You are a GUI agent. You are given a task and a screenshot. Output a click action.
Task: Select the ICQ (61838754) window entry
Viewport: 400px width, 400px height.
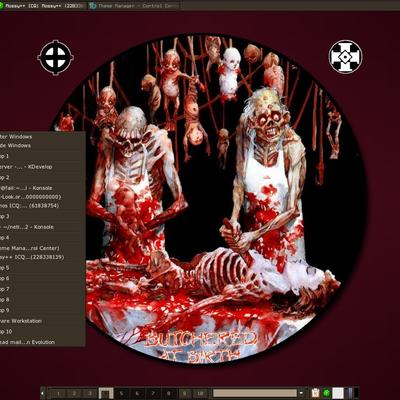point(43,206)
